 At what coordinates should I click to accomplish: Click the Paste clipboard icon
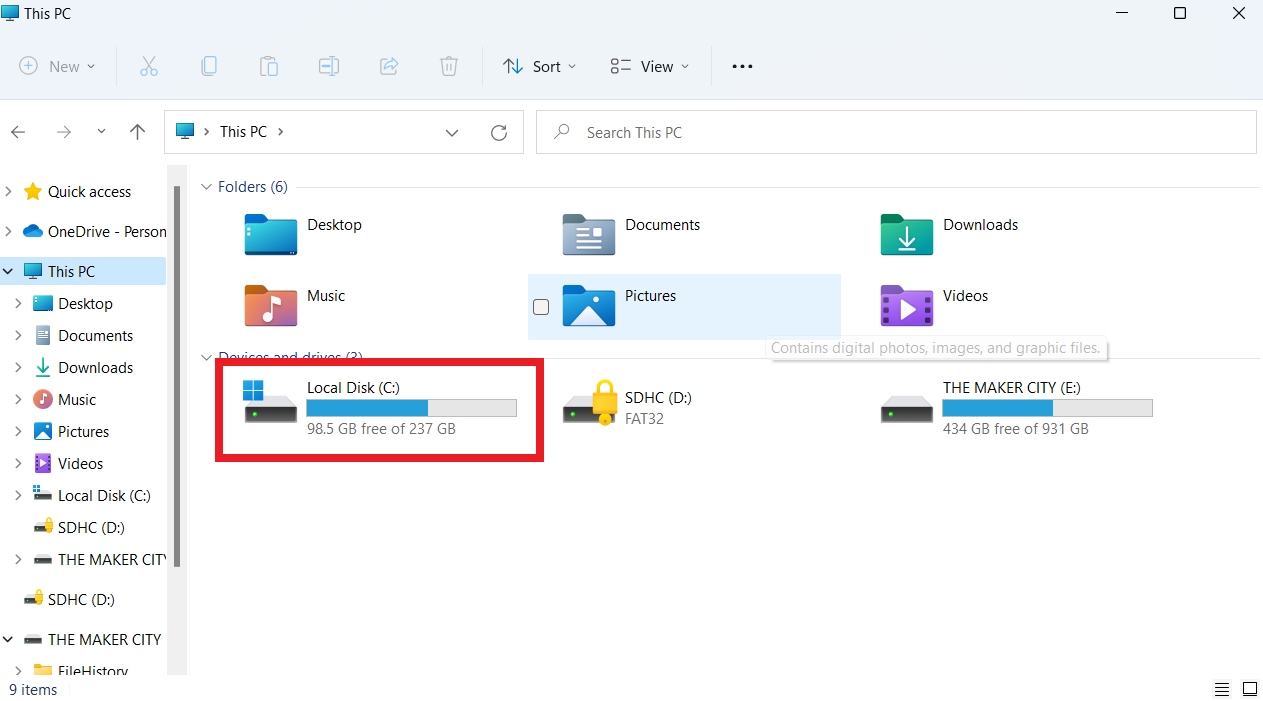point(269,66)
